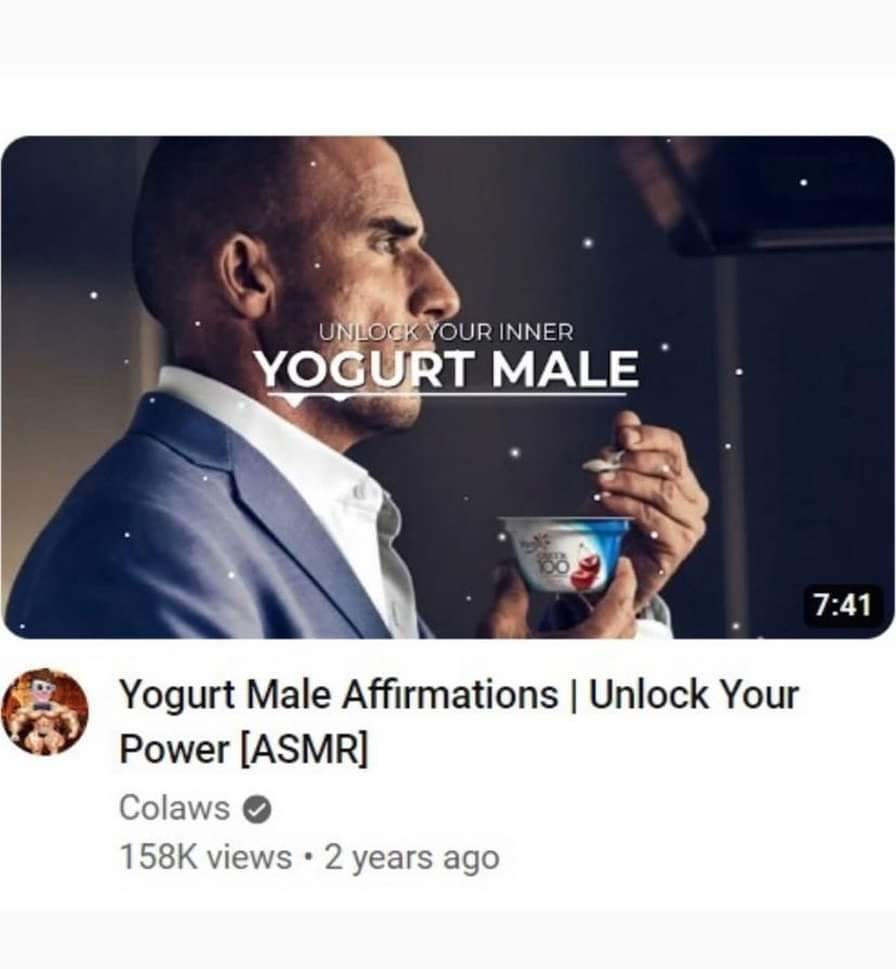Click the underline beneath 'YOGURT MALE'
This screenshot has width=896, height=969.
pos(447,393)
